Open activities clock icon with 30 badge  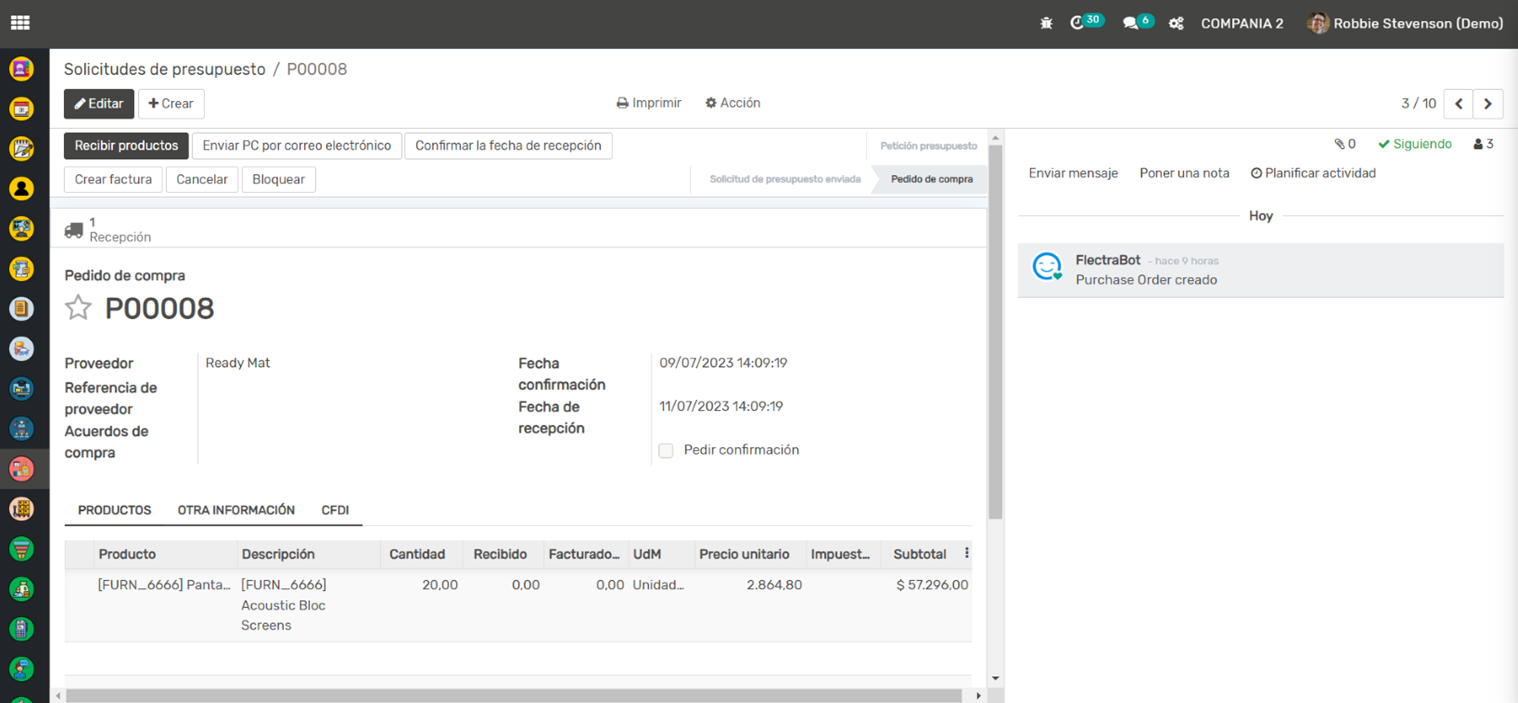1078,23
